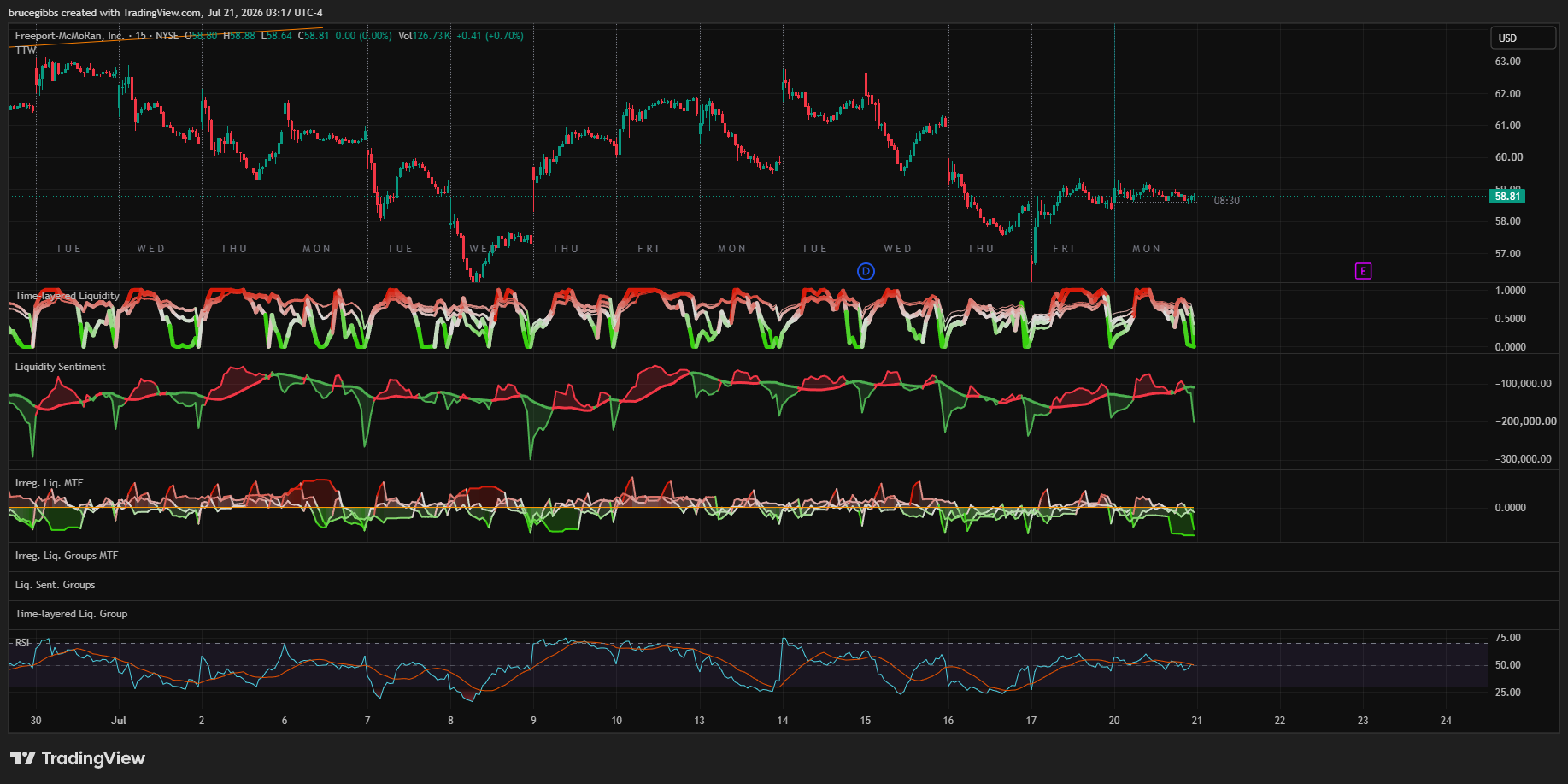Click the −200,000.00 sentiment scale value
Viewport: 1568px width, 784px height.
coord(1525,421)
